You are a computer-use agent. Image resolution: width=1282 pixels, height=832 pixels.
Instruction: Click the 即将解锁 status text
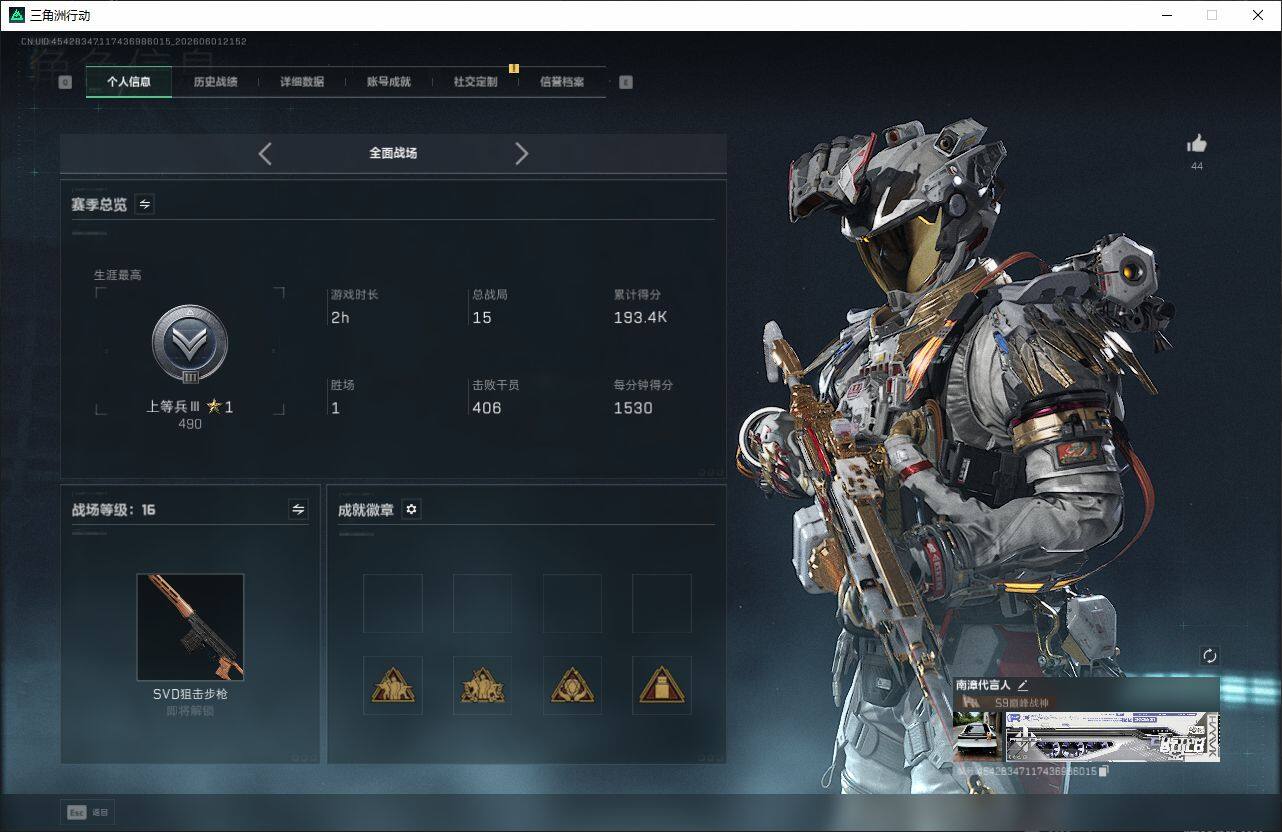(190, 711)
